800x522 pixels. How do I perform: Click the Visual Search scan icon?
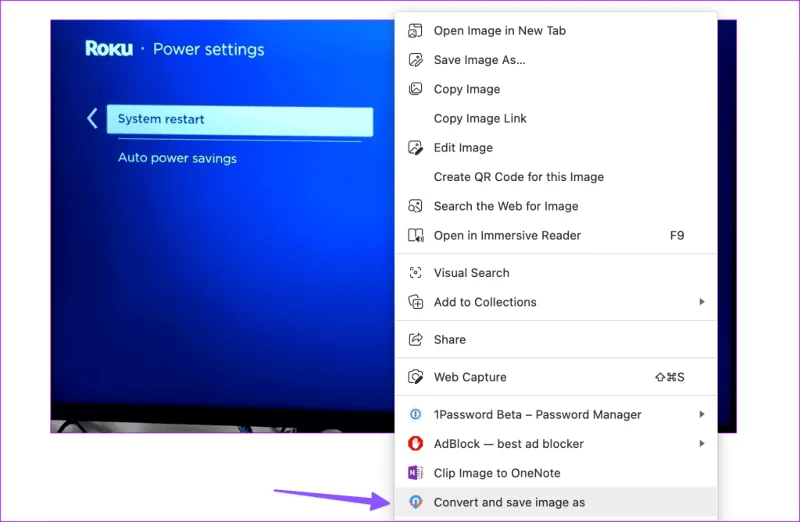[415, 272]
